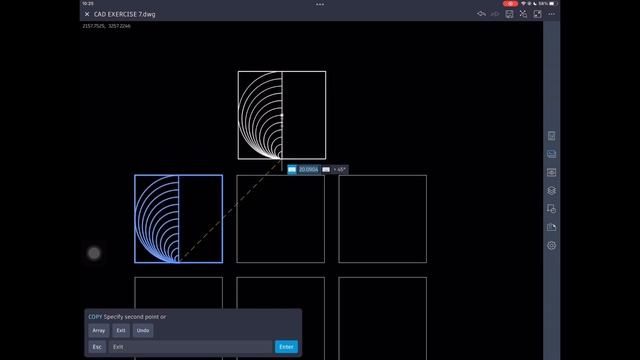
Task: Click the coordinate readout in the top left
Action: [107, 26]
